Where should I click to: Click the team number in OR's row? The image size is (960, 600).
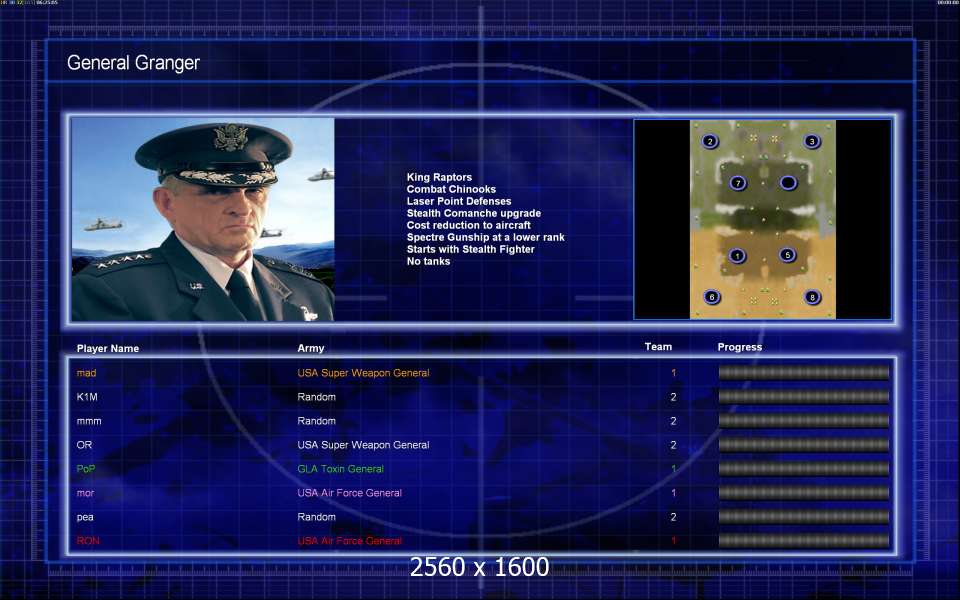[673, 445]
